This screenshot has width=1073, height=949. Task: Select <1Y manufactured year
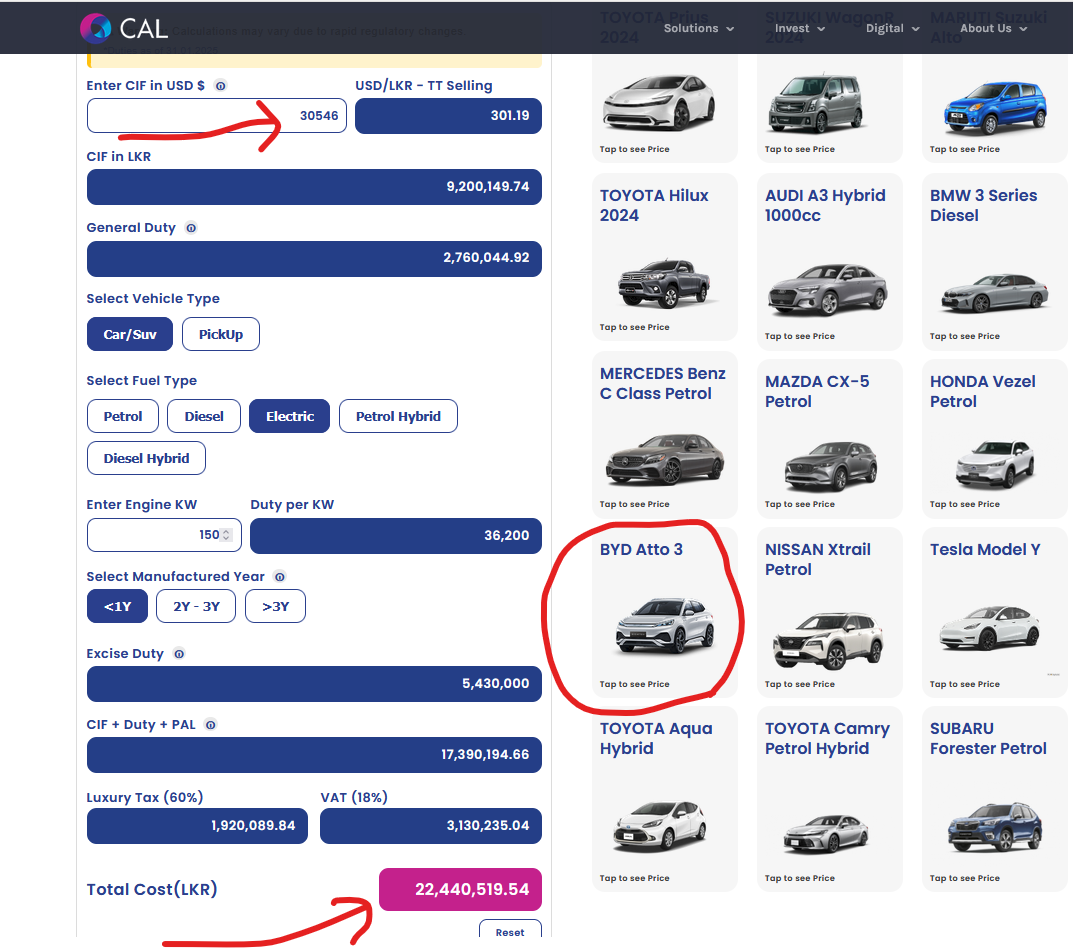tap(118, 607)
